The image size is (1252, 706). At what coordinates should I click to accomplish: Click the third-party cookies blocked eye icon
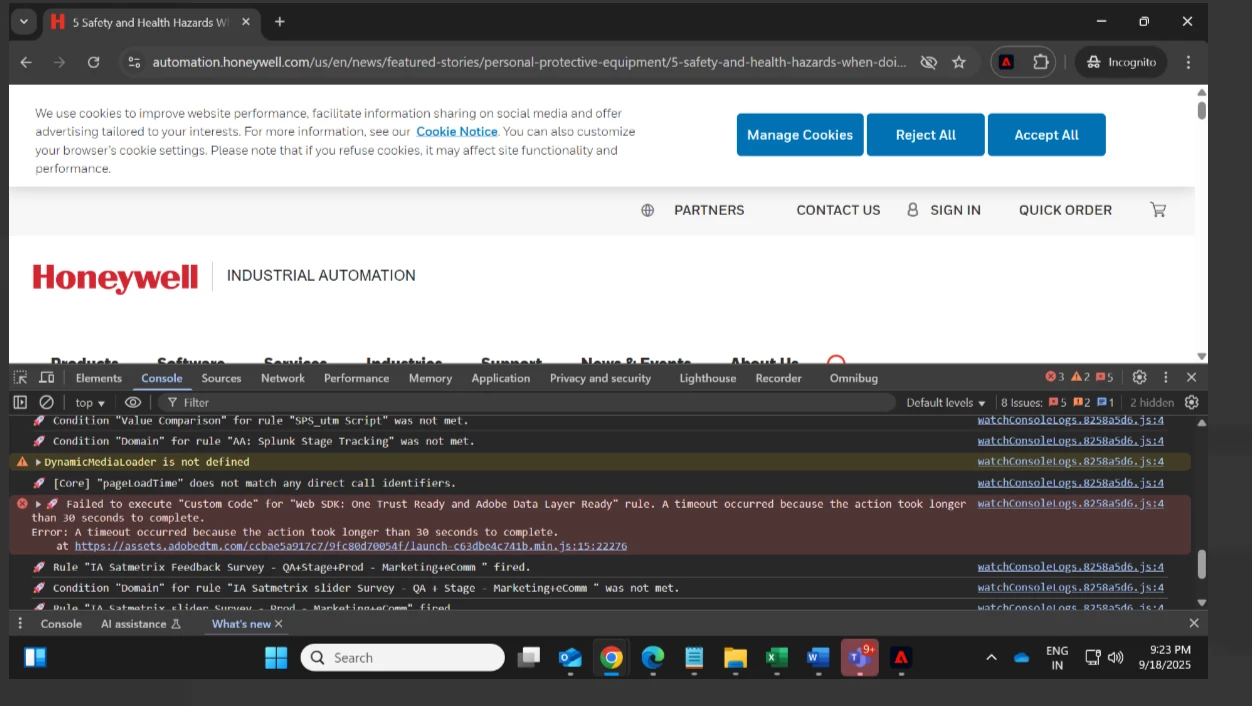928,62
